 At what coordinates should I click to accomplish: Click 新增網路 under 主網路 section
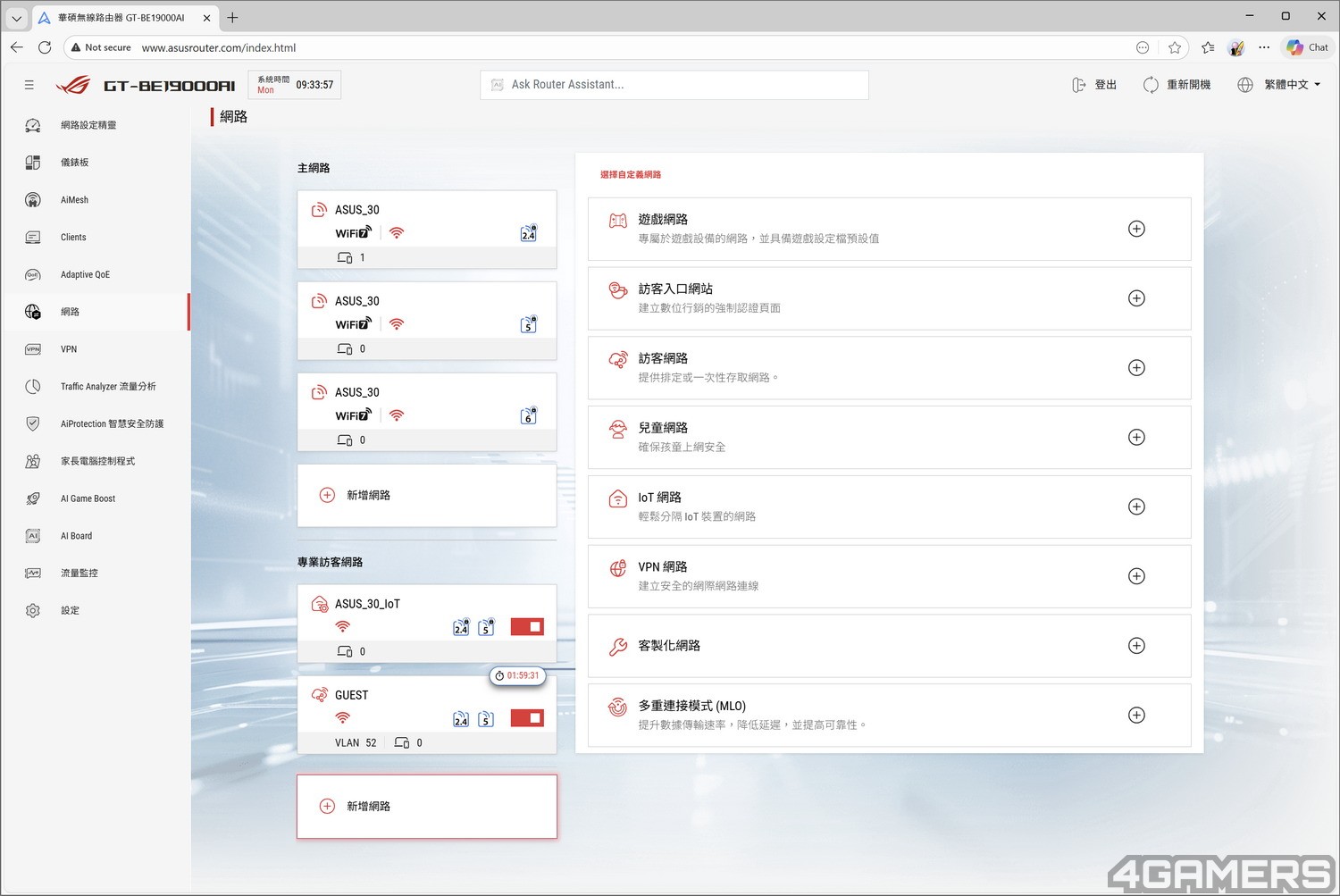click(x=368, y=495)
